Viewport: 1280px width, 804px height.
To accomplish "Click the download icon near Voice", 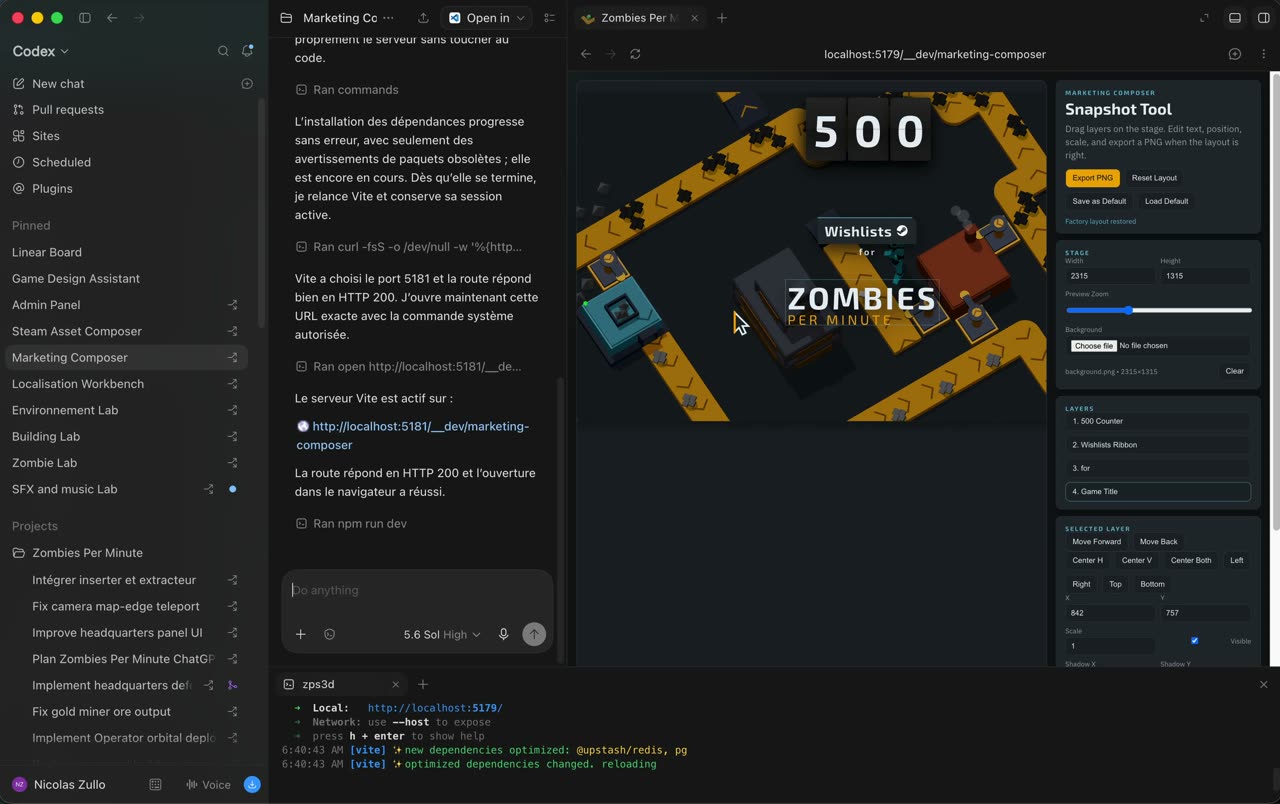I will (252, 785).
